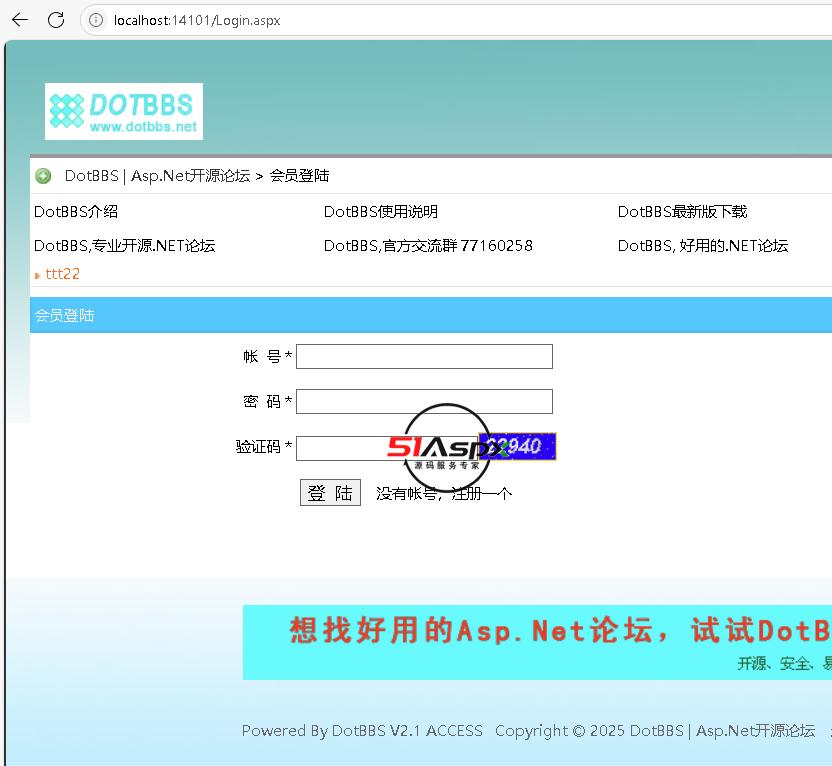The width and height of the screenshot is (832, 766).
Task: Click the DOTBBS logo image
Action: click(x=124, y=111)
